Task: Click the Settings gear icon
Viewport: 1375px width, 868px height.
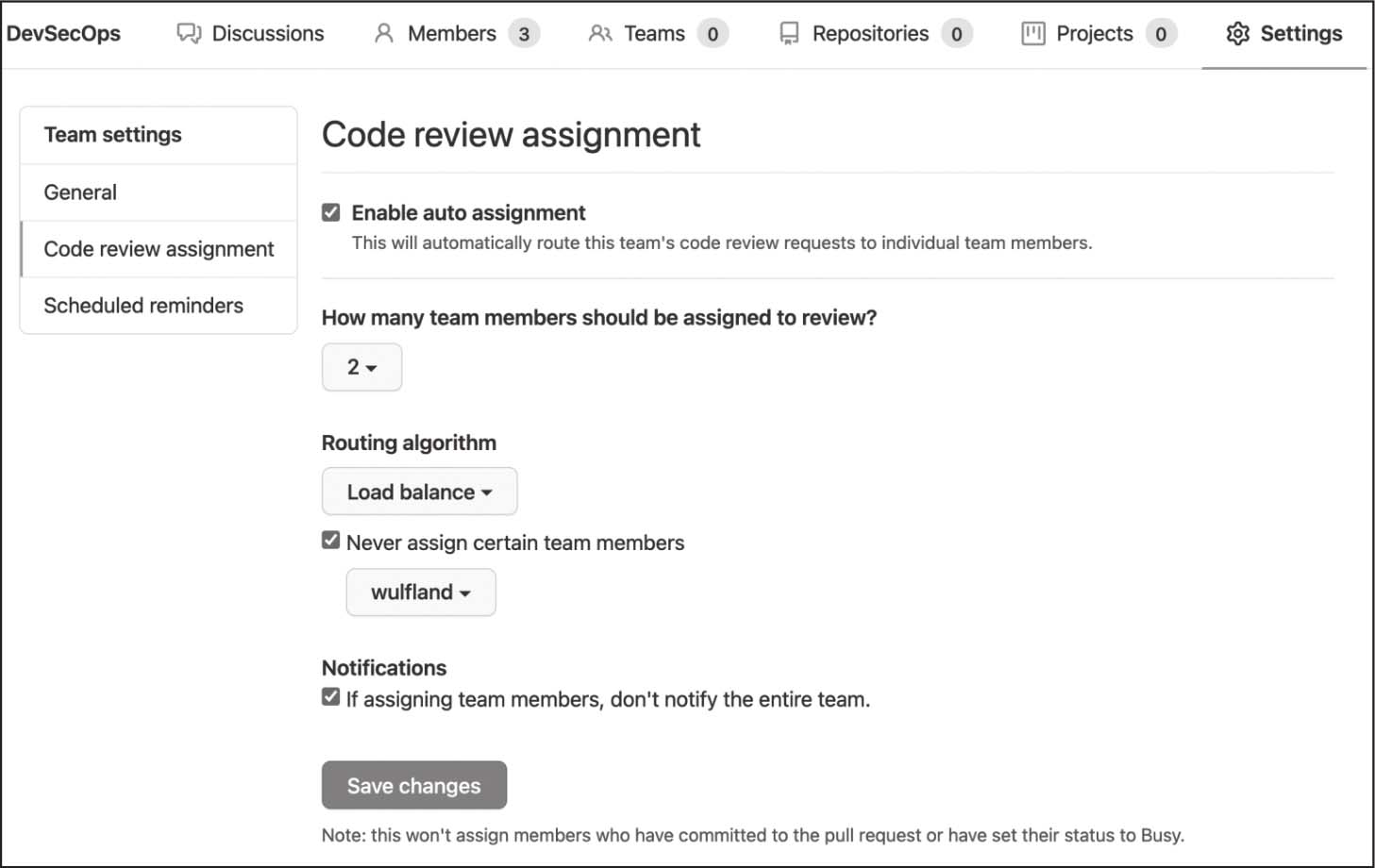Action: pos(1237,34)
